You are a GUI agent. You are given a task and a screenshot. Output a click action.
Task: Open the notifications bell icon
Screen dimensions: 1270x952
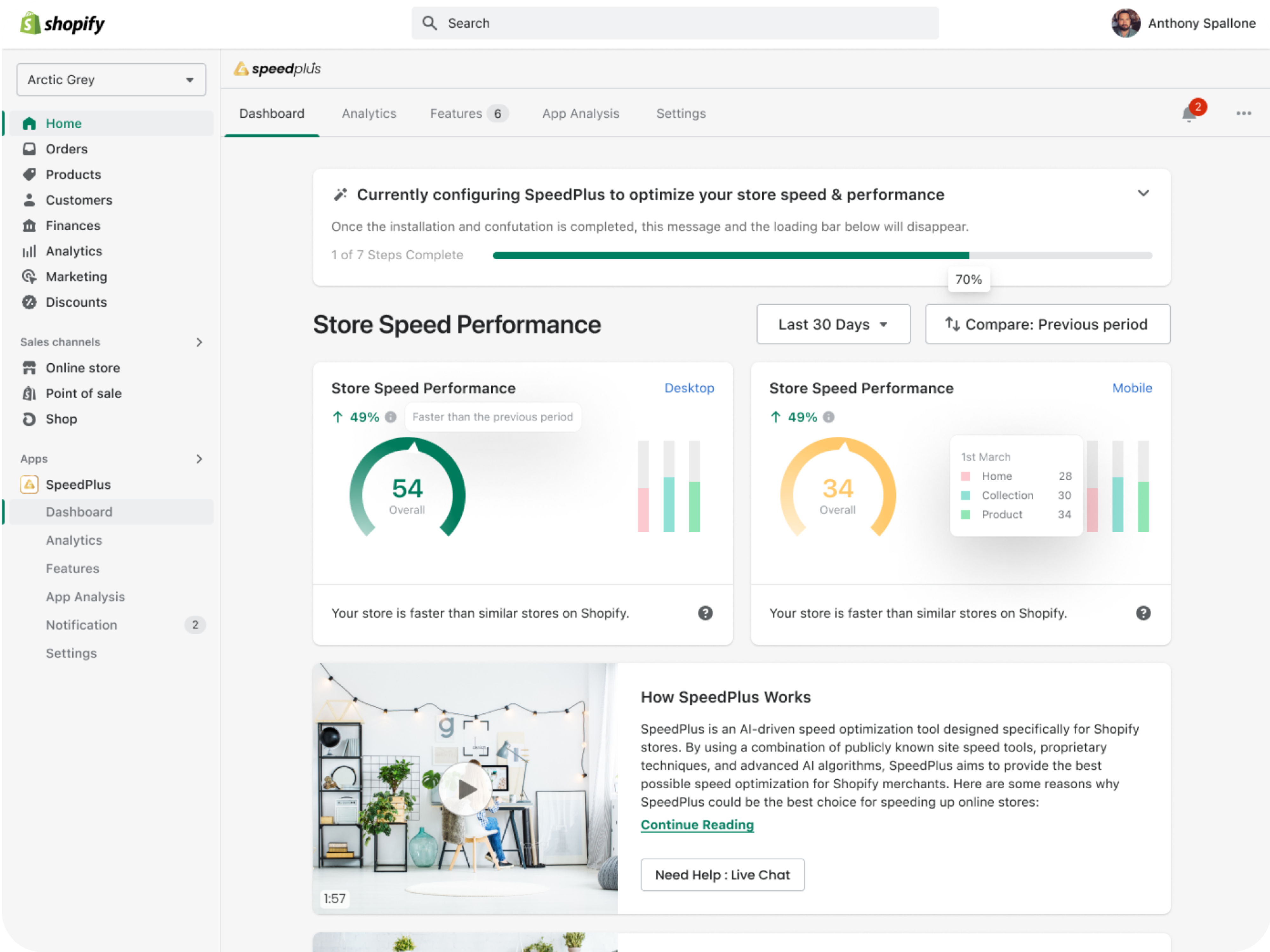(x=1189, y=114)
